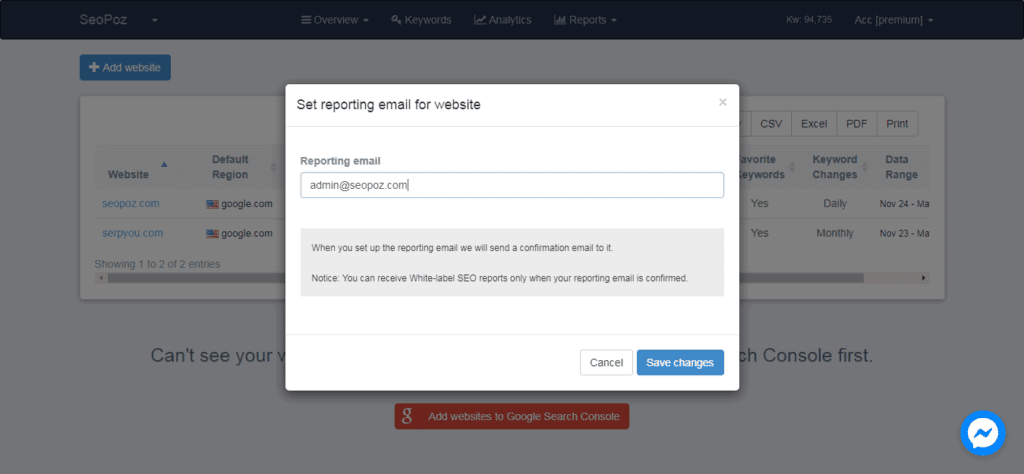
Task: Export the table as CSV
Action: 771,123
